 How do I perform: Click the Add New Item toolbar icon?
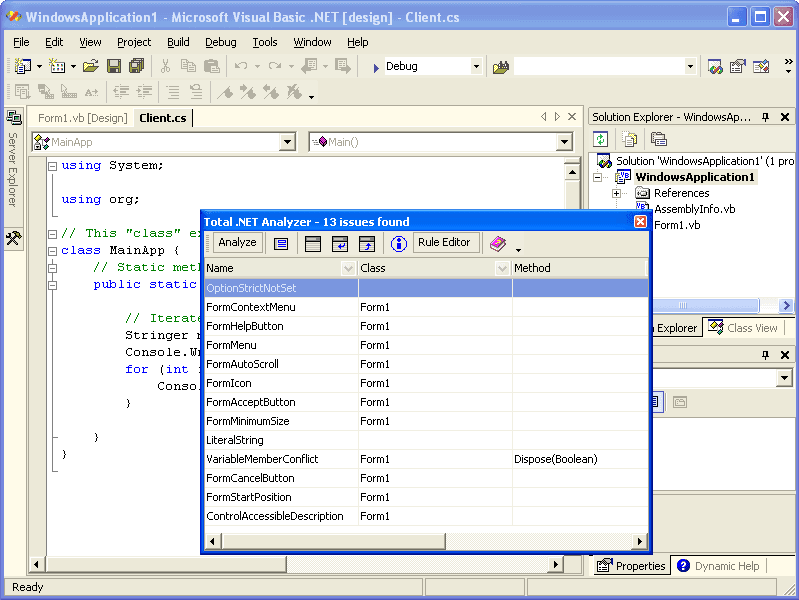[x=57, y=66]
